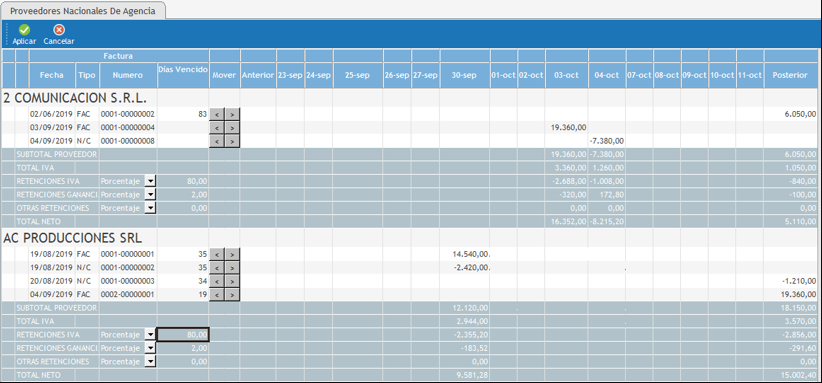Move invoice 0001-00000004 left arrow
Screen dimensions: 822x383
[x=217, y=127]
